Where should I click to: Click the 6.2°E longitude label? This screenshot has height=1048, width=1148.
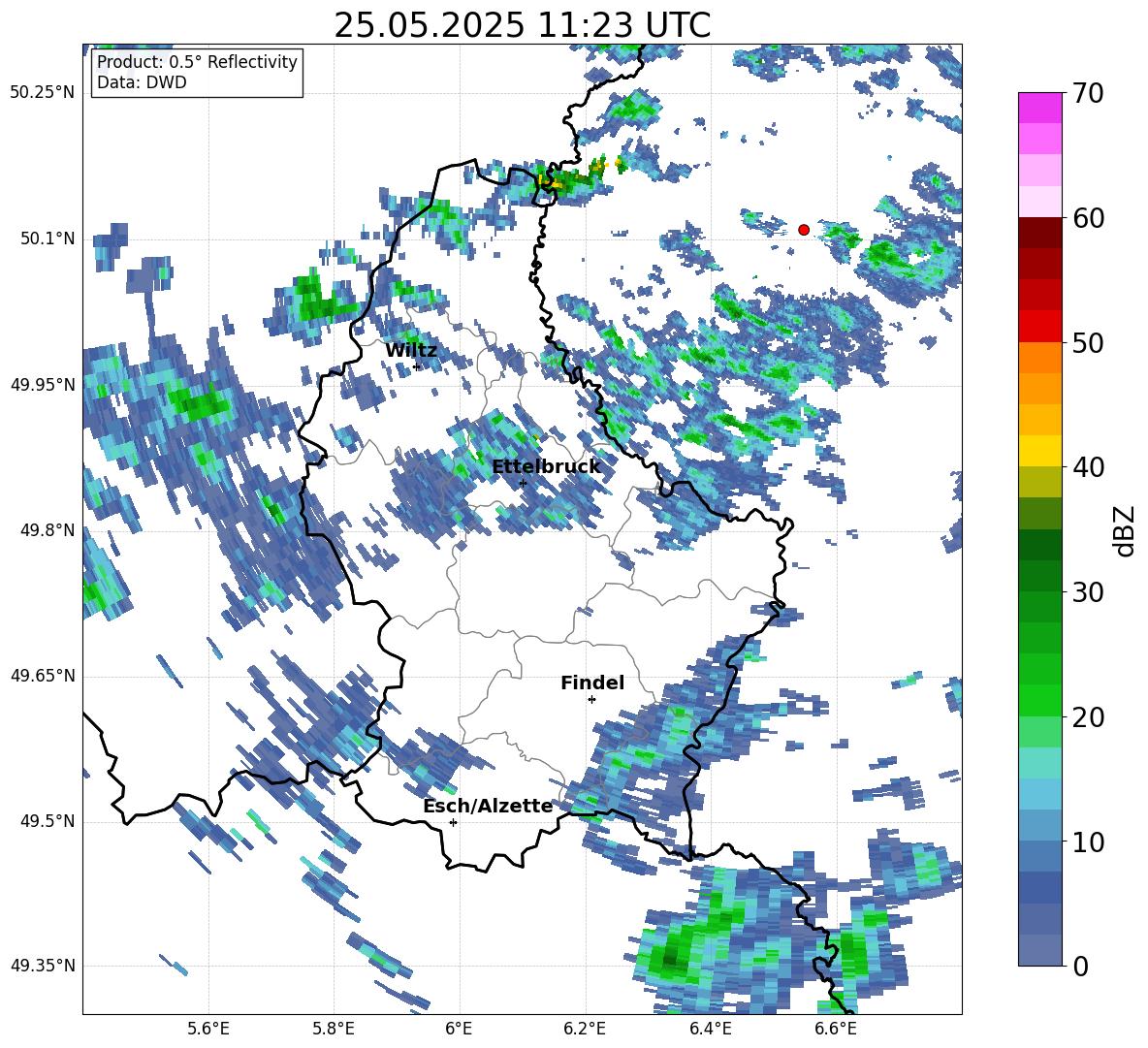pyautogui.click(x=585, y=1029)
